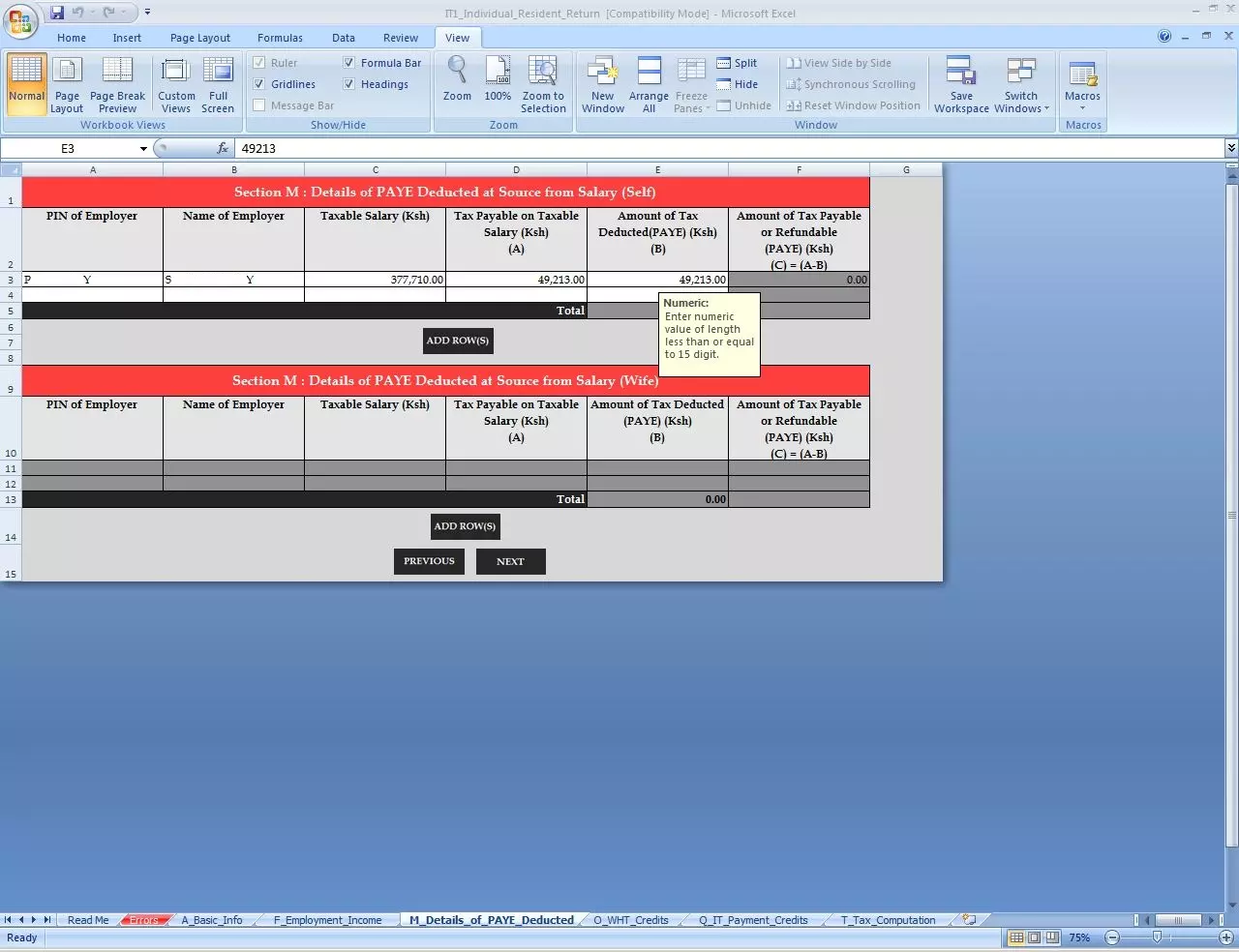The height and width of the screenshot is (952, 1239).
Task: Open Excel Help question mark icon
Action: [1164, 36]
